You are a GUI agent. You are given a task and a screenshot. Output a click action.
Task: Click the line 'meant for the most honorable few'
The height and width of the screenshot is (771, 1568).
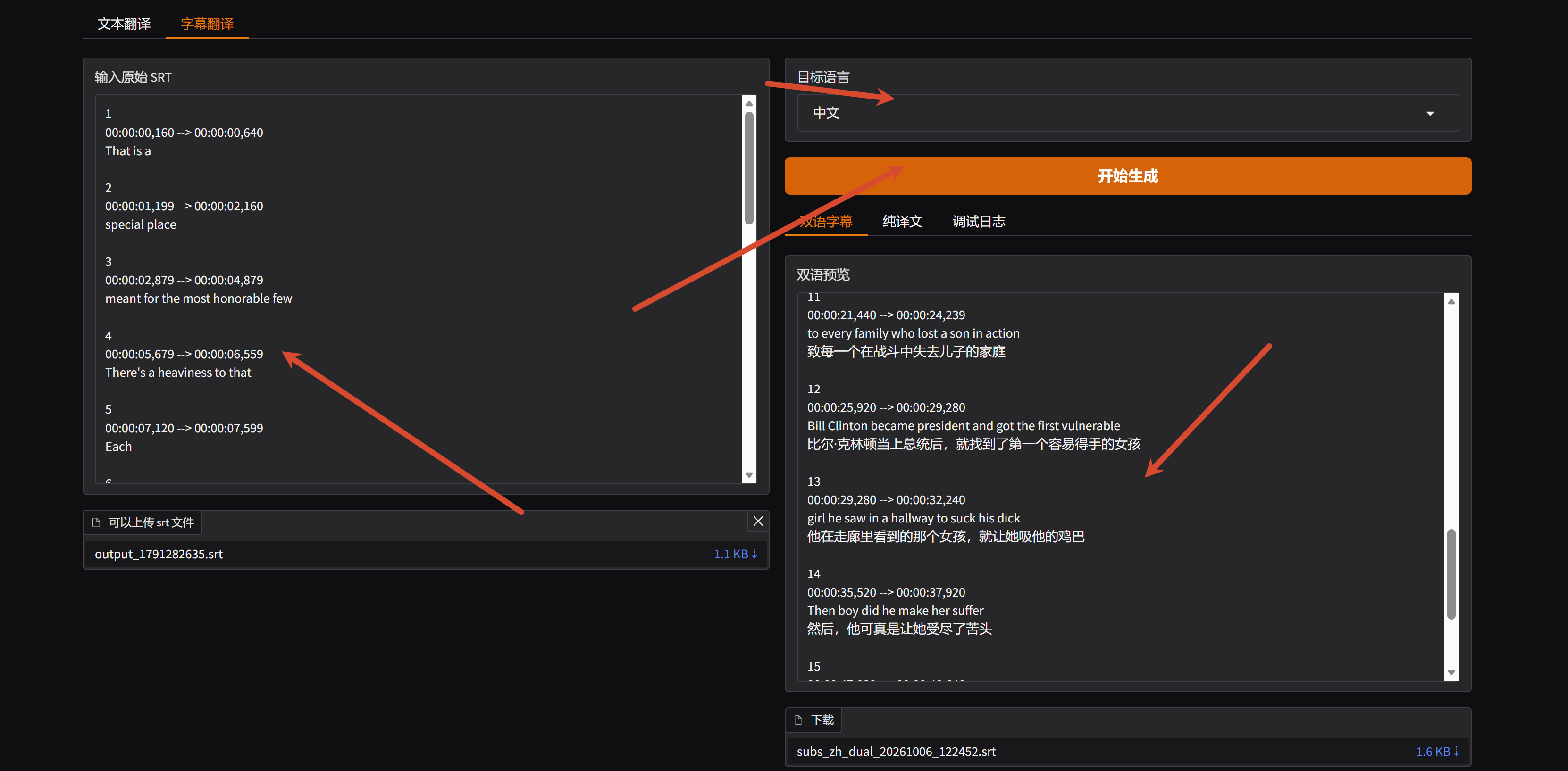click(199, 298)
